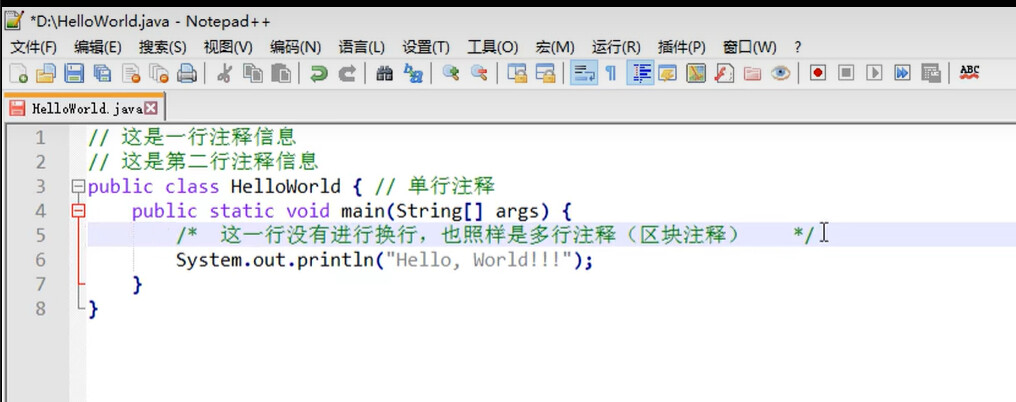Open Find with the binoculars icon
This screenshot has width=1016, height=402.
click(384, 73)
